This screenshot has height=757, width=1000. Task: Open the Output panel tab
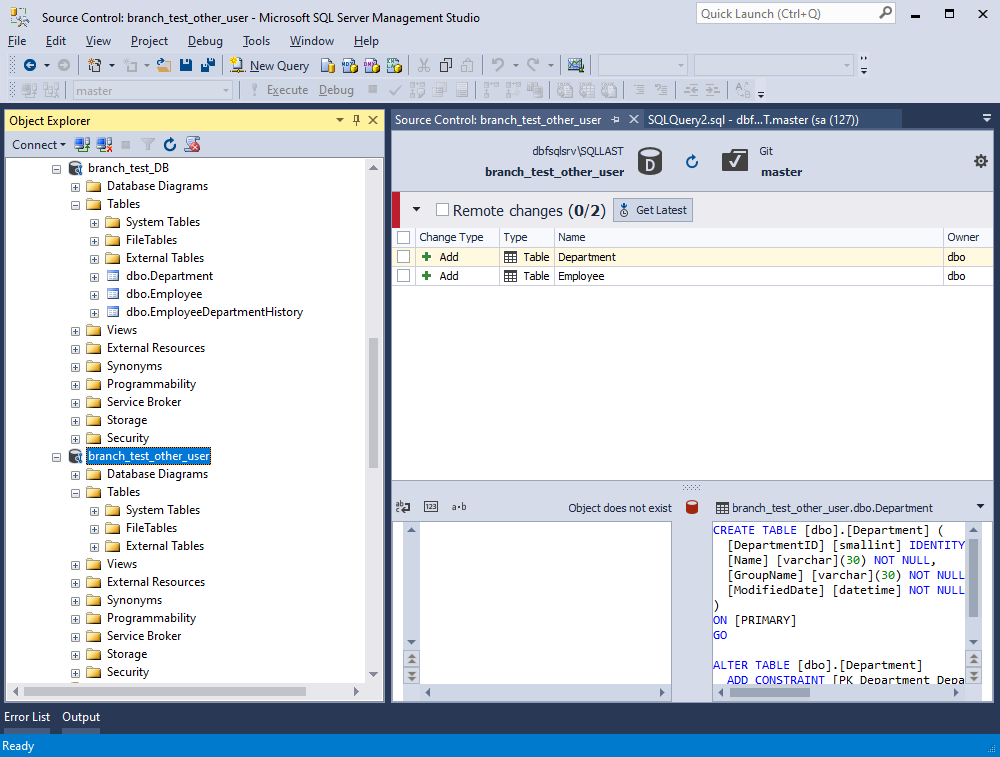tap(81, 717)
